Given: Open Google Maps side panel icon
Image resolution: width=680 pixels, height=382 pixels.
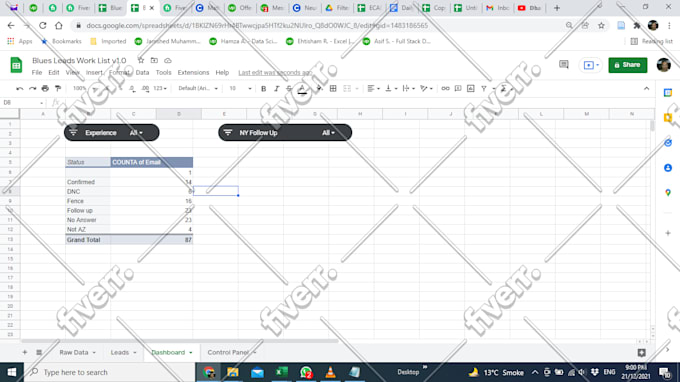Looking at the screenshot, I should (x=668, y=193).
